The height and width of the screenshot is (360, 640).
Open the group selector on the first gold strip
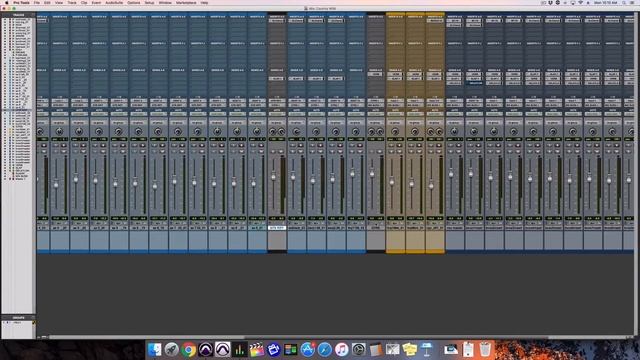pos(396,122)
